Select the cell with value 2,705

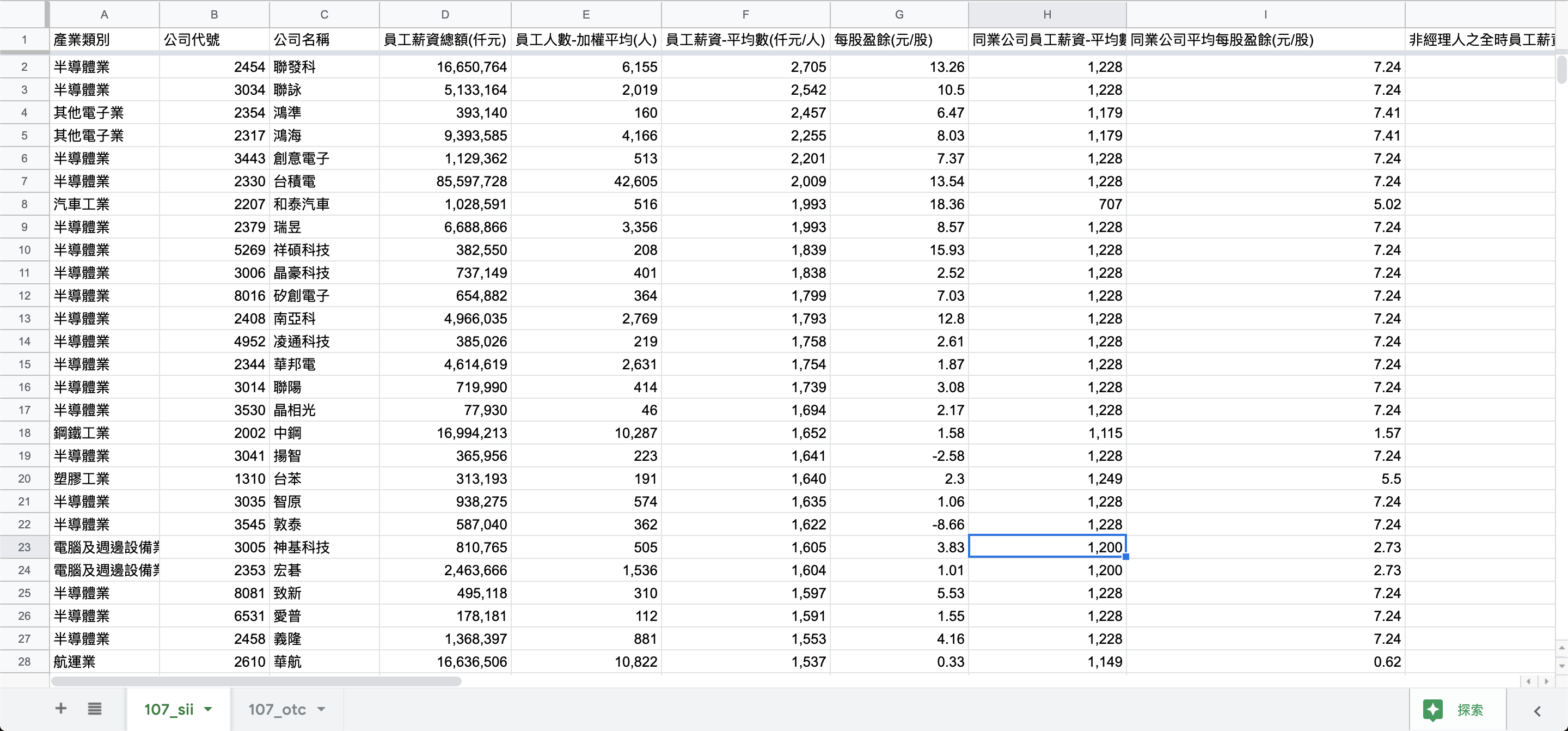point(746,67)
